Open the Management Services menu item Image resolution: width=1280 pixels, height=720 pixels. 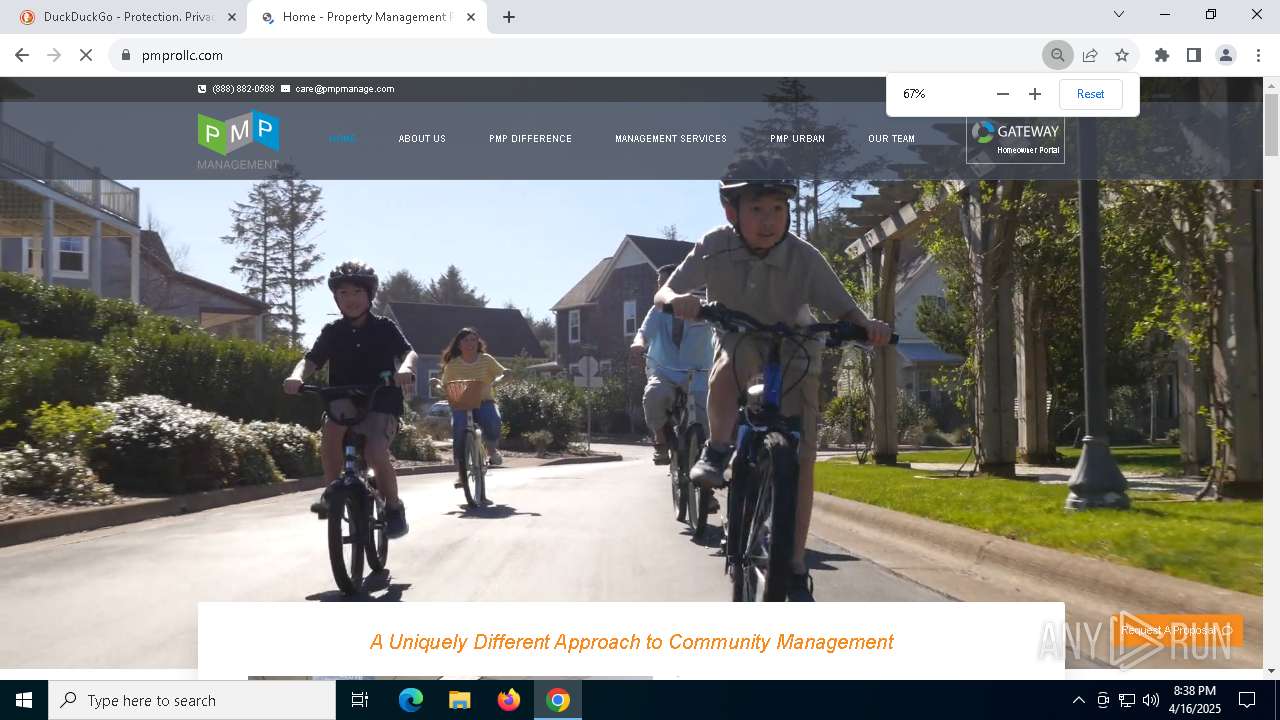pos(671,139)
